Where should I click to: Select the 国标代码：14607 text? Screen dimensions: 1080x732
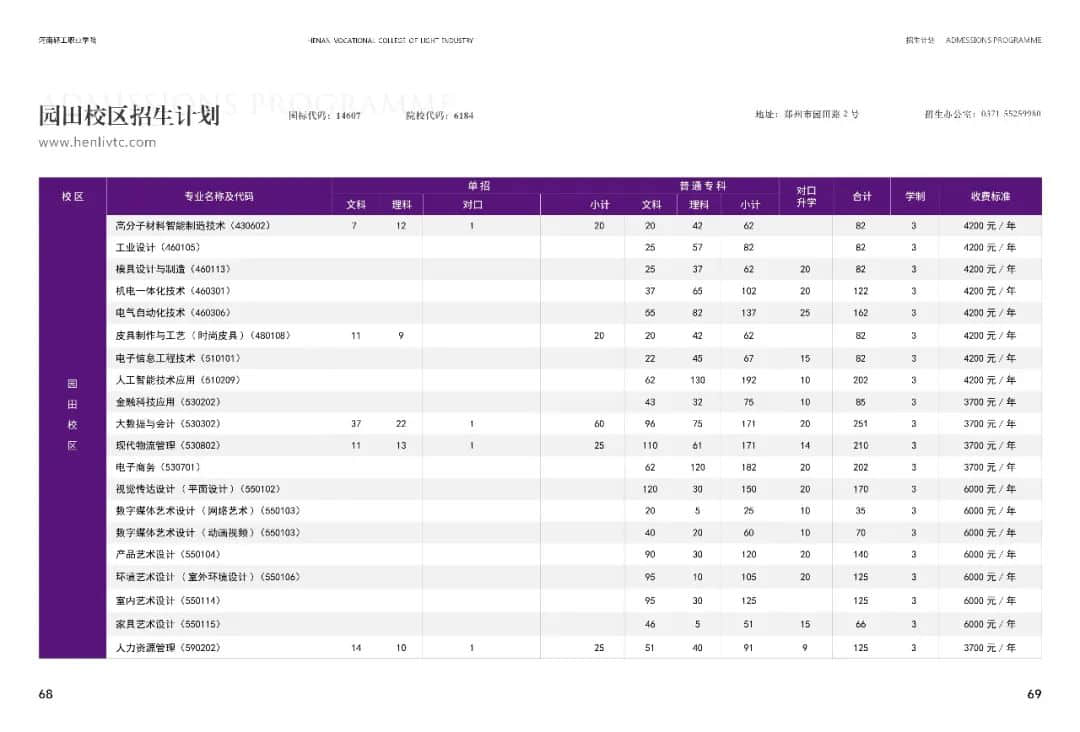(x=324, y=116)
